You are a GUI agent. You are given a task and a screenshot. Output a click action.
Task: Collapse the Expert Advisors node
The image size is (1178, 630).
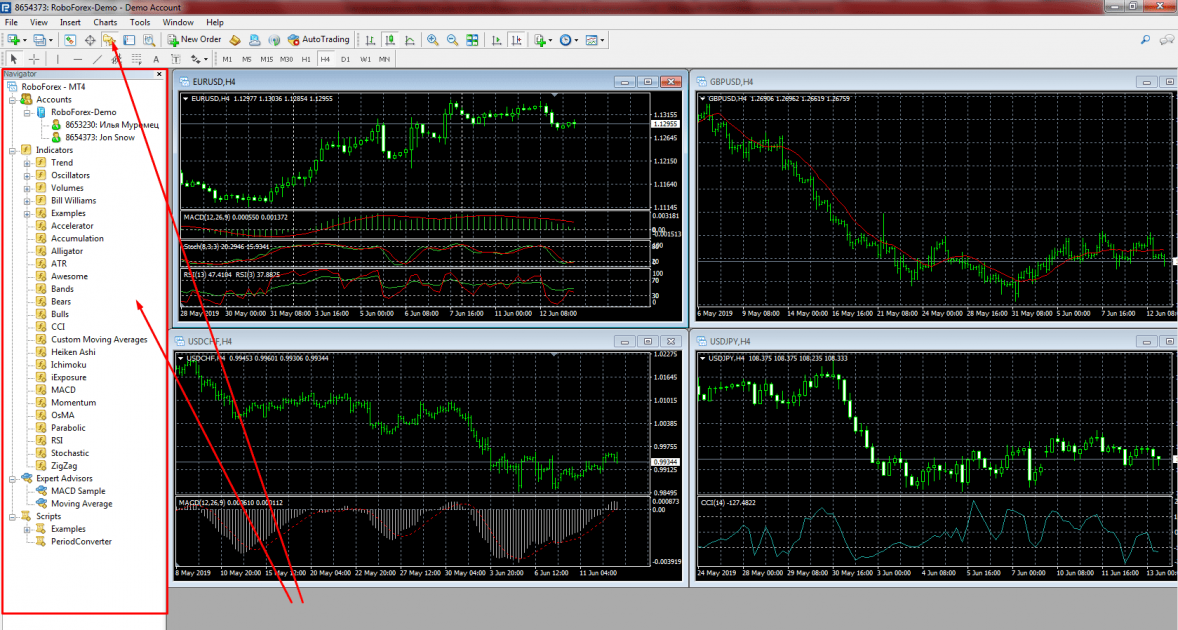[x=13, y=478]
